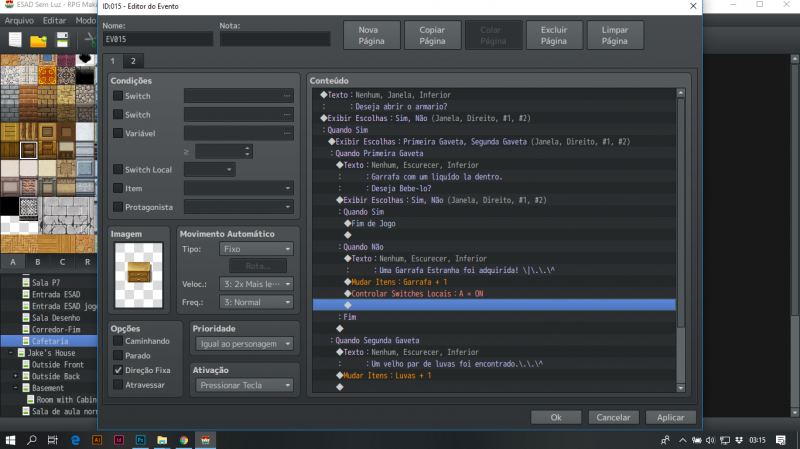
Task: Enable second Switch condition checkbox
Action: click(118, 115)
